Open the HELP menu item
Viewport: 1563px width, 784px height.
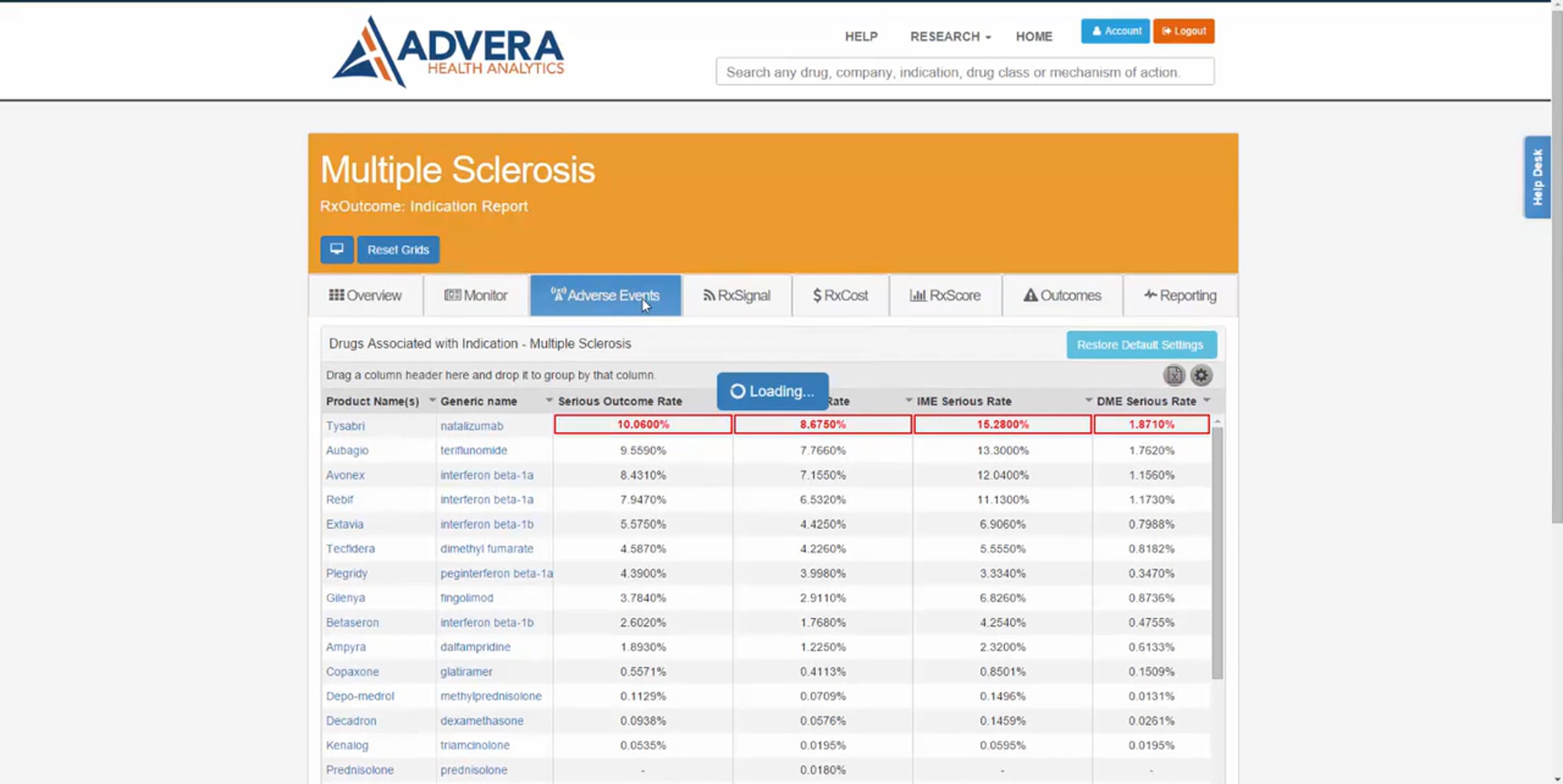point(861,36)
